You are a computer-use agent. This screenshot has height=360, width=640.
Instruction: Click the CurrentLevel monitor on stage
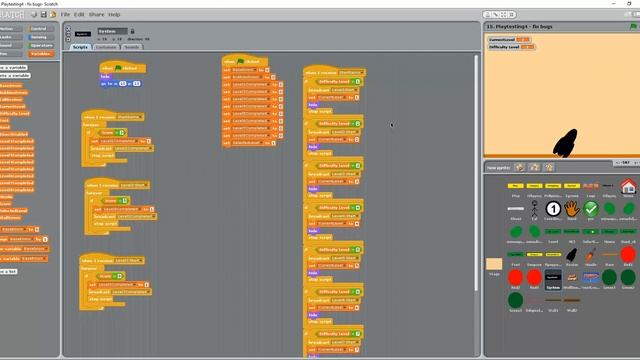coord(509,40)
